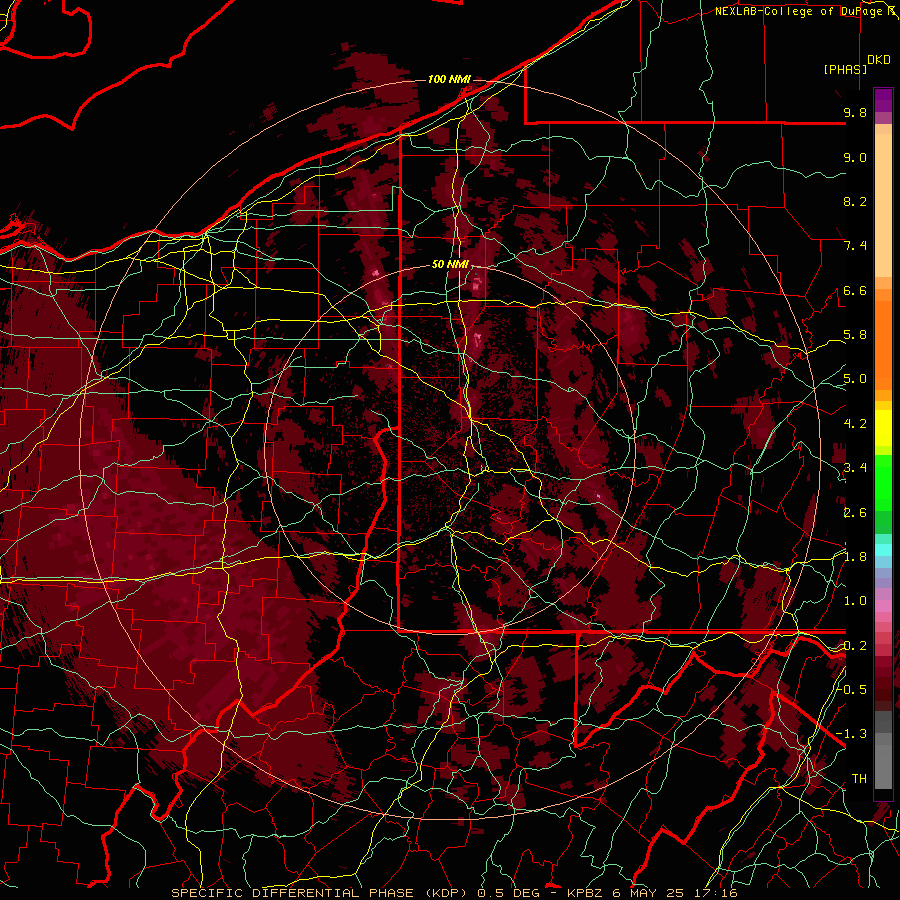Click the [PHAS] legend label
900x900 pixels.
(x=845, y=69)
